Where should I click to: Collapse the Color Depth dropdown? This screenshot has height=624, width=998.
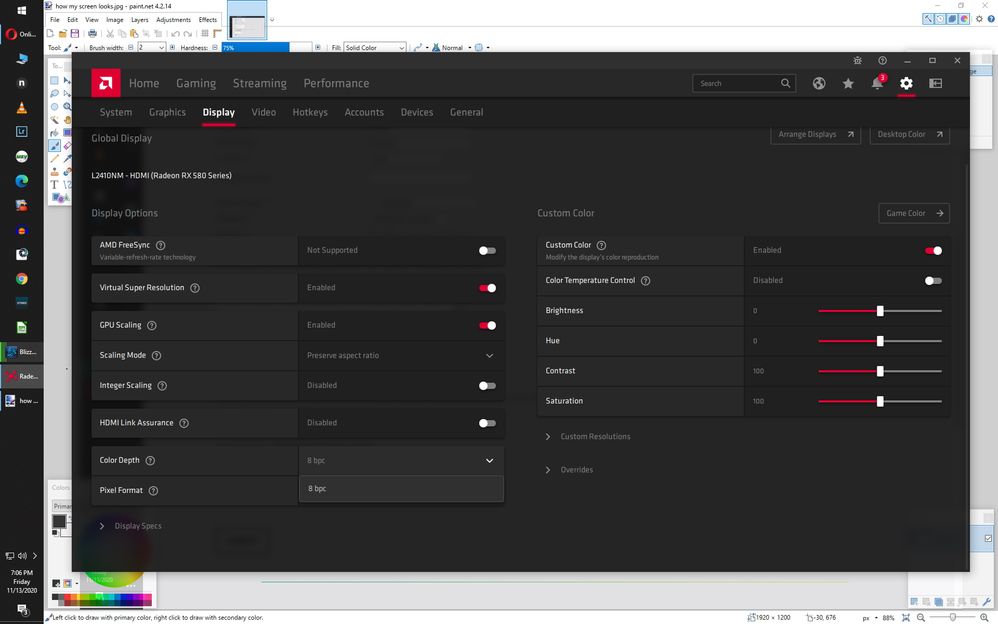point(401,460)
